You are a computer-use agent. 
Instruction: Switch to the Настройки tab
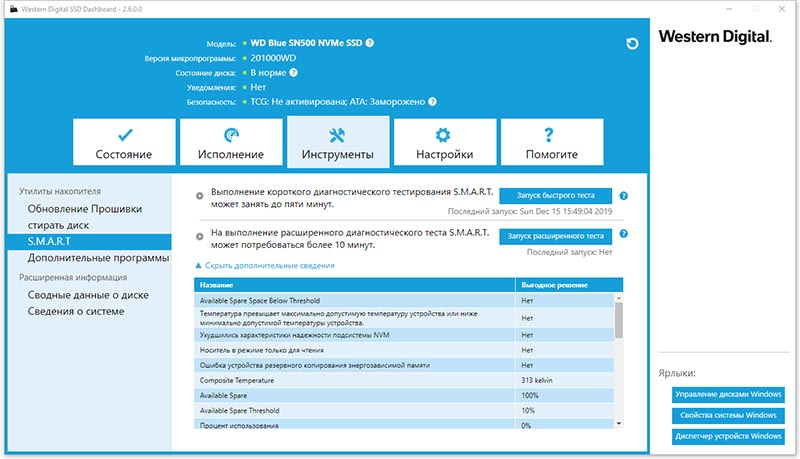coord(444,142)
